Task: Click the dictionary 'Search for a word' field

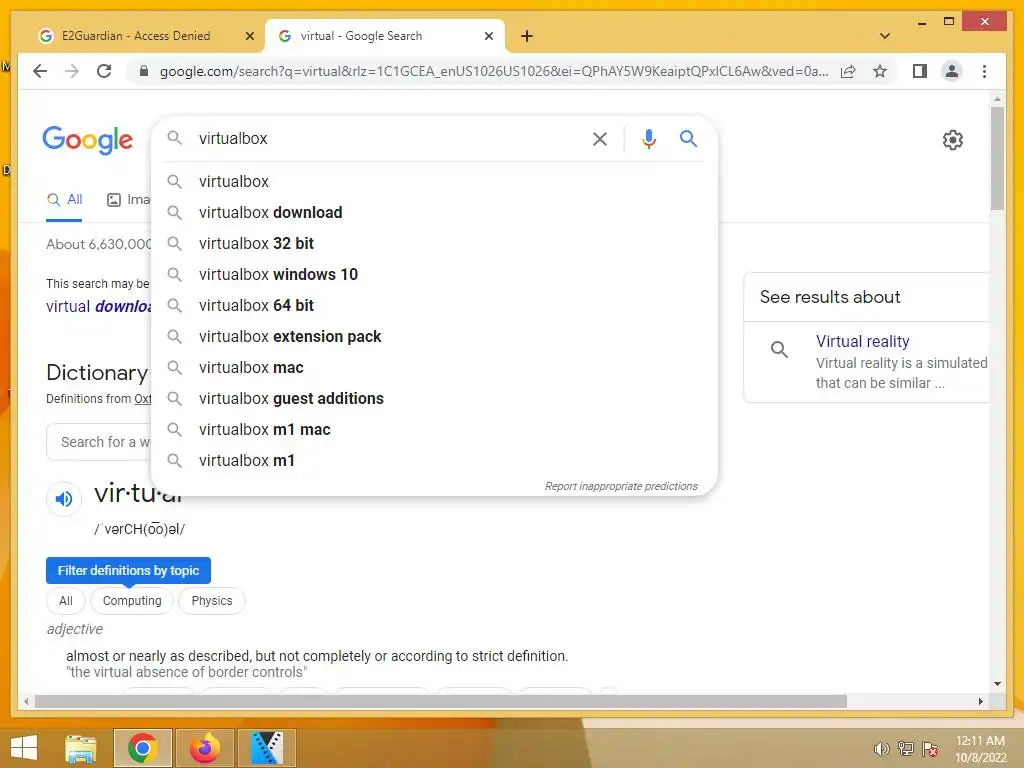Action: (99, 442)
